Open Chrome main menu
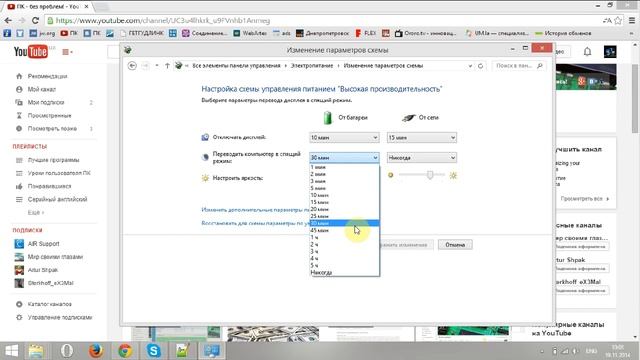 pyautogui.click(x=632, y=20)
